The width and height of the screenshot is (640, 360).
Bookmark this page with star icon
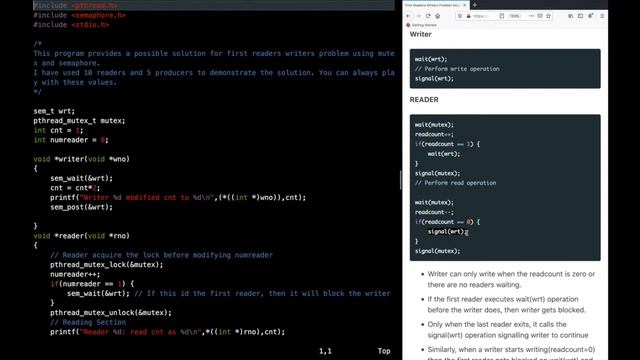point(549,16)
